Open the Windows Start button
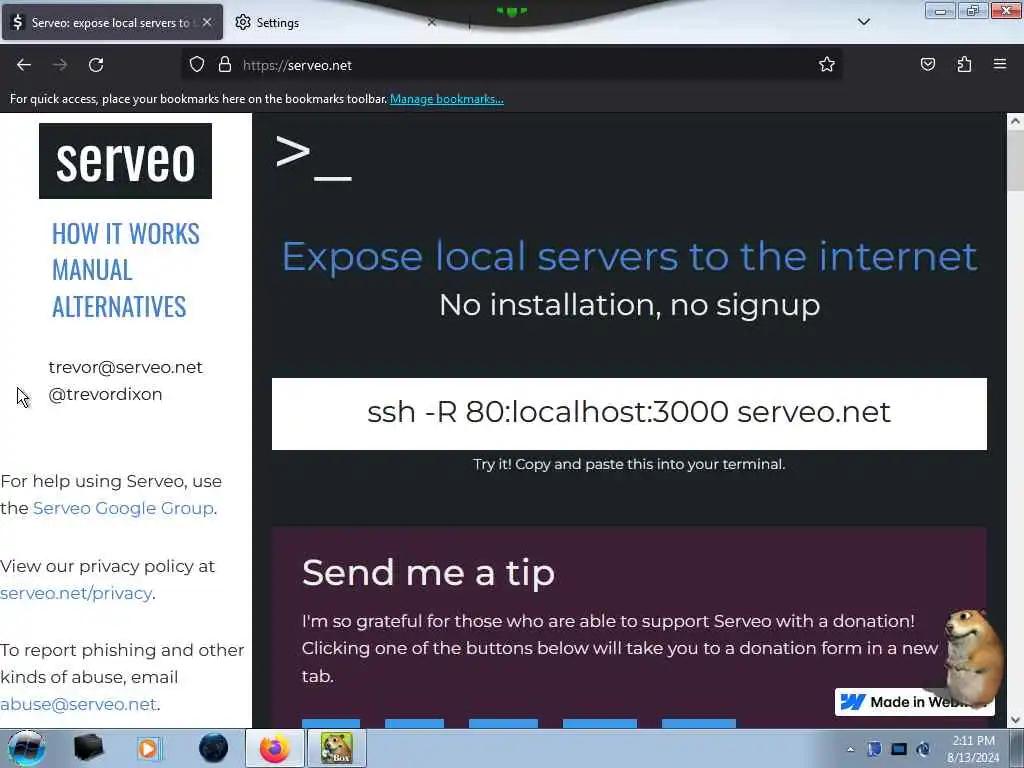This screenshot has width=1024, height=768. pyautogui.click(x=26, y=748)
